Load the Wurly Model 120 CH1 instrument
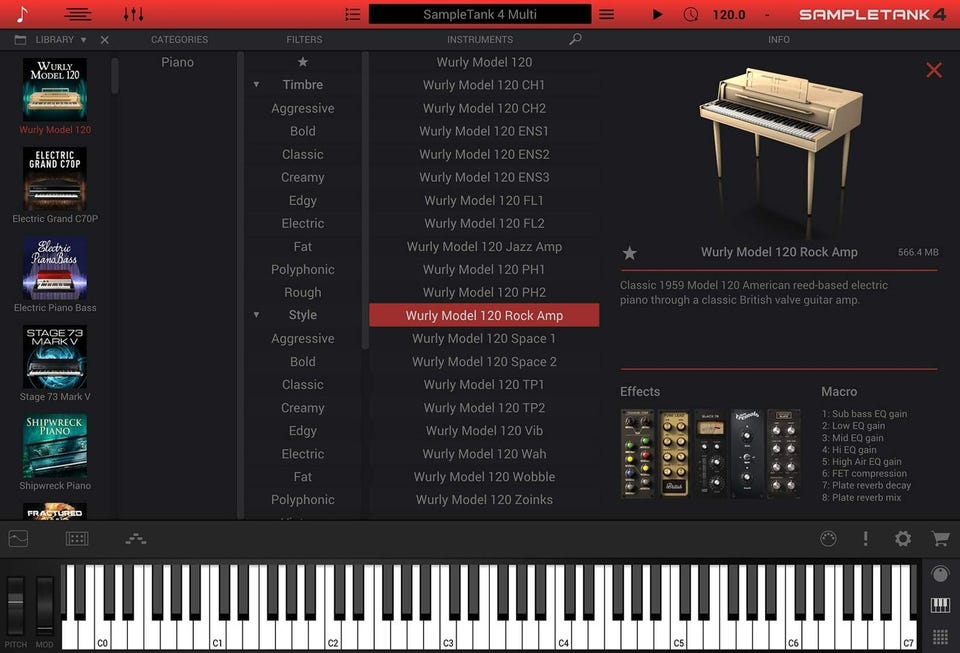Viewport: 960px width, 653px height. (x=484, y=85)
